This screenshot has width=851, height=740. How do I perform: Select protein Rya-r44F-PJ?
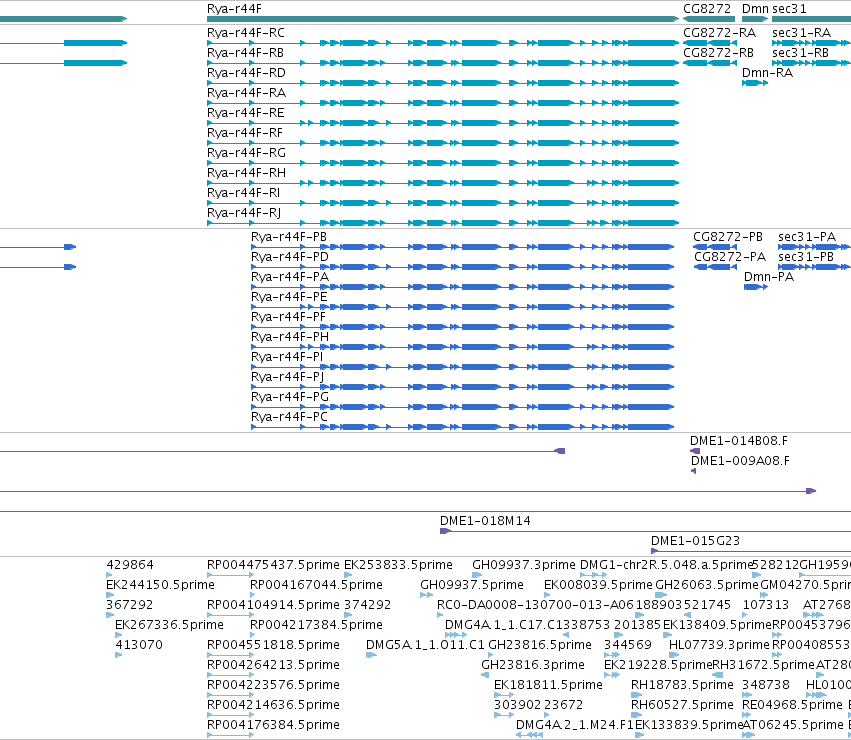[x=287, y=377]
